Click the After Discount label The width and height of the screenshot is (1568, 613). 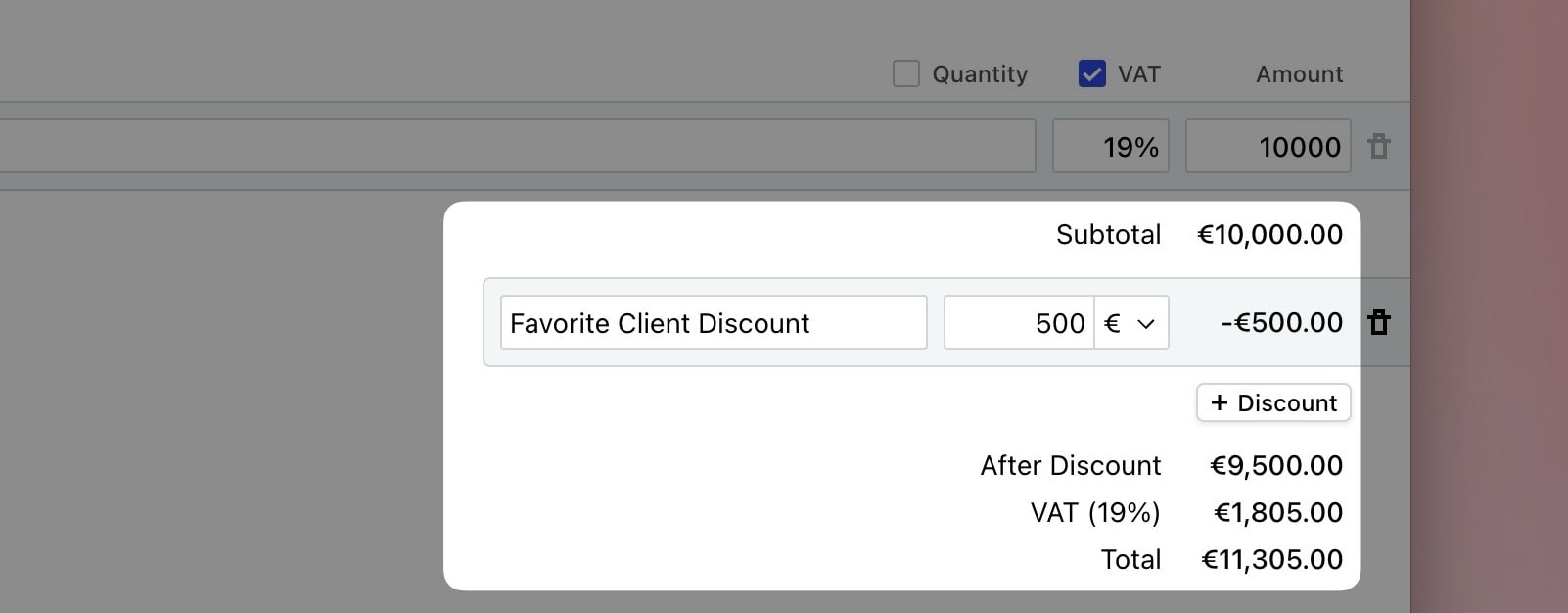[1070, 466]
